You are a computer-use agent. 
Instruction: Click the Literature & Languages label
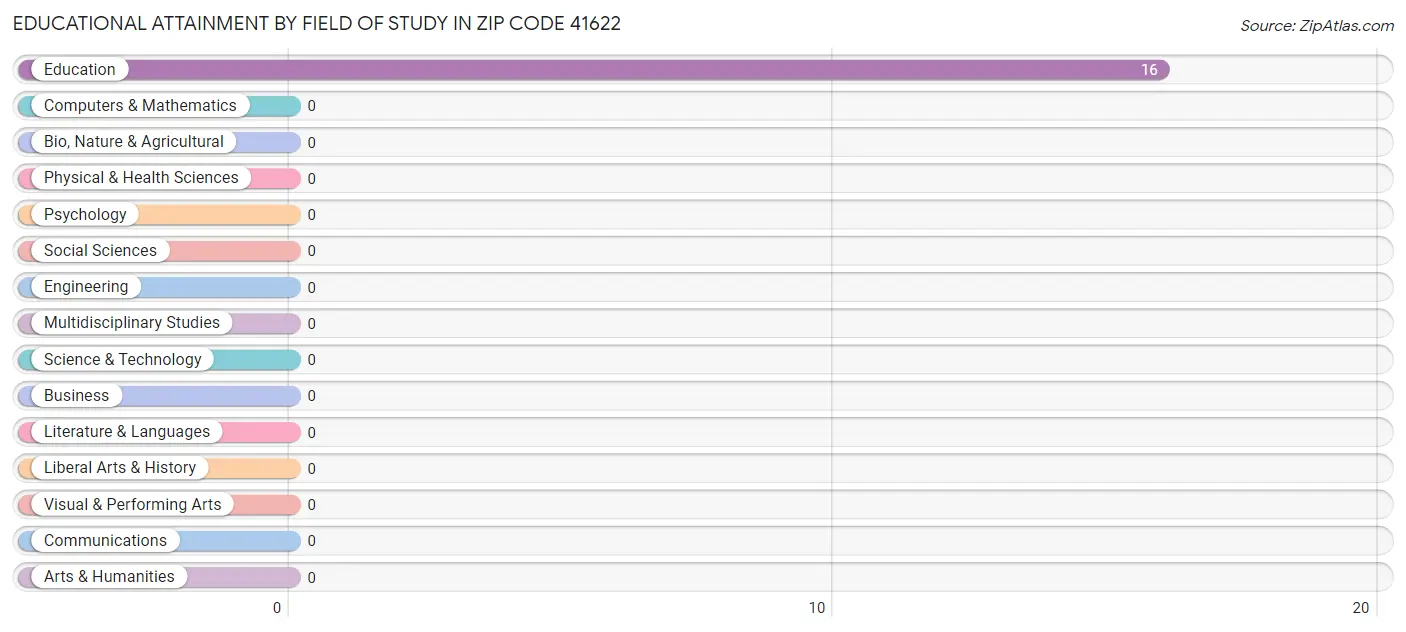coord(127,432)
